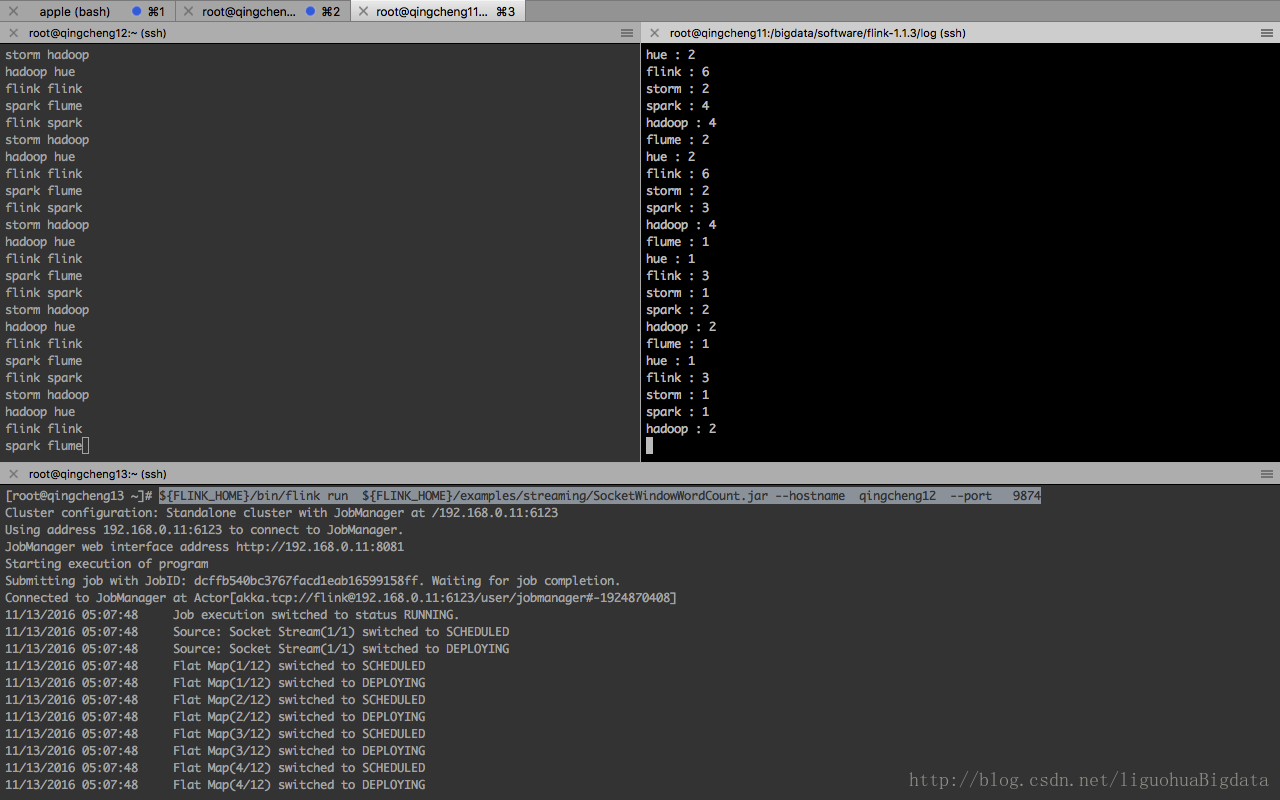Click 'Flat Map(4/12) switched to SCHEDULED'
The image size is (1280, 800).
pos(299,768)
